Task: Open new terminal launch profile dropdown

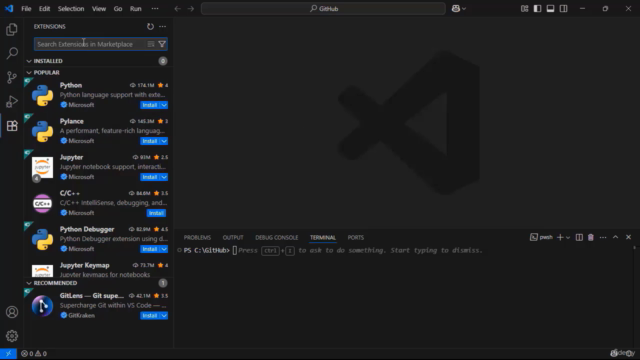Action: coord(568,238)
